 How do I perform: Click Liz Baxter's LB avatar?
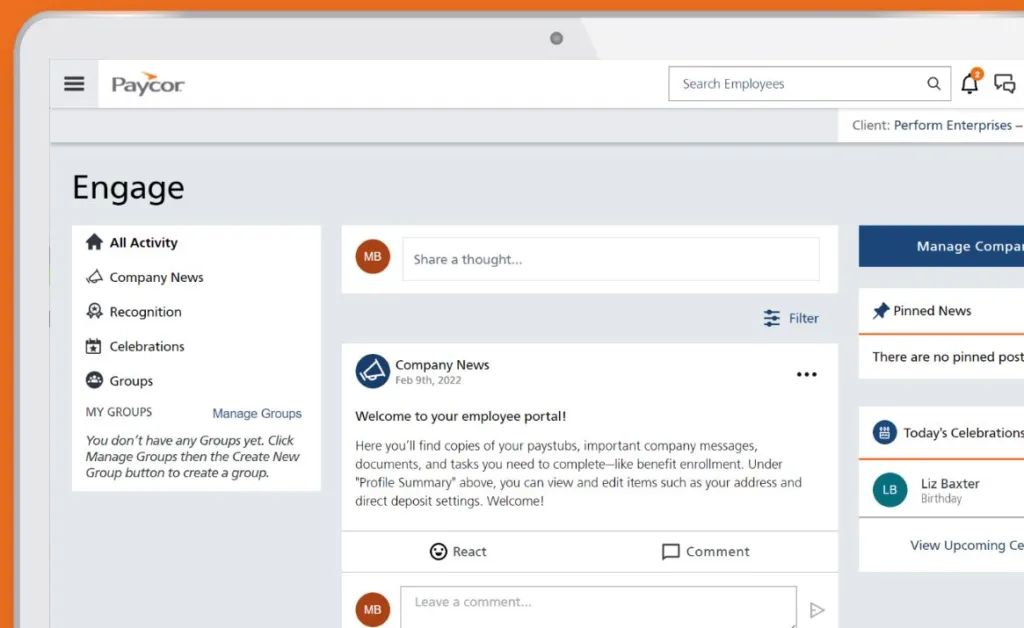pos(889,490)
